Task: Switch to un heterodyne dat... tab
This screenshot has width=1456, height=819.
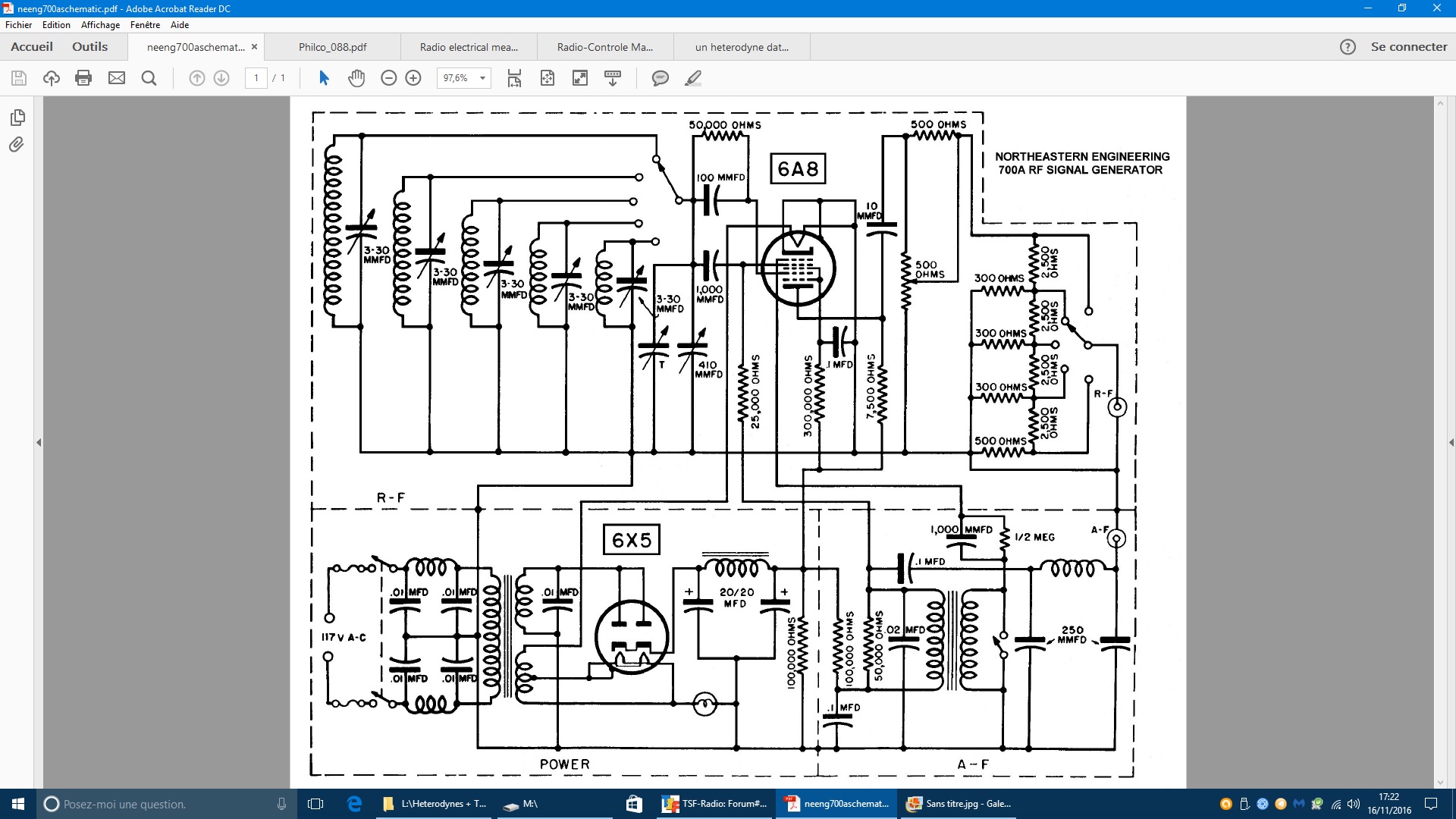Action: tap(742, 47)
